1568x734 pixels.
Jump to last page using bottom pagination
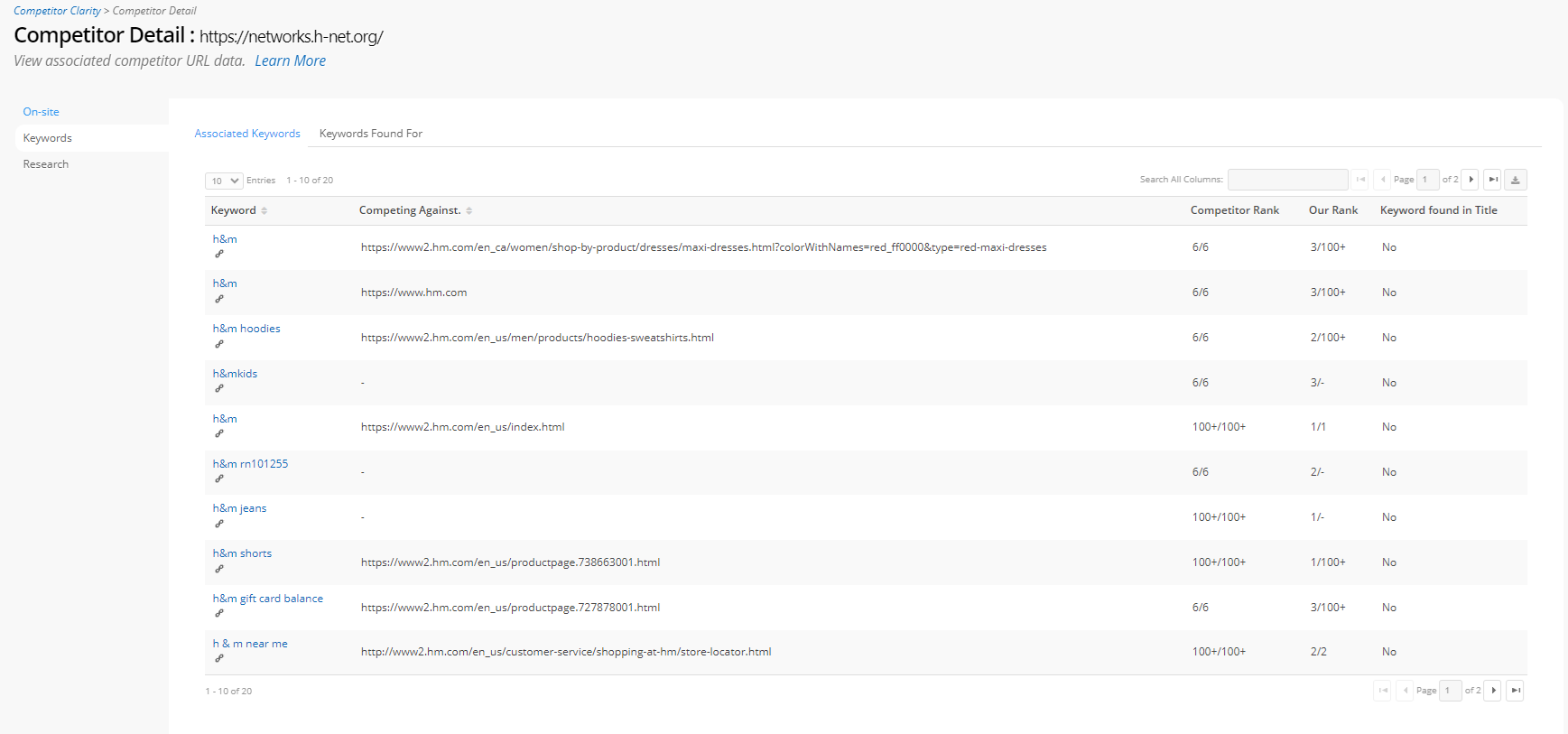tap(1515, 691)
